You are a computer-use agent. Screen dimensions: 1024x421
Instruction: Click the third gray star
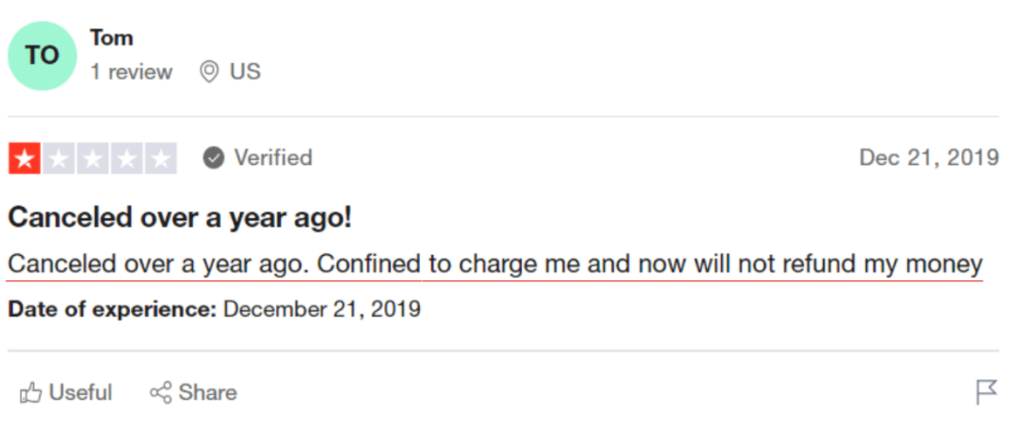click(93, 159)
